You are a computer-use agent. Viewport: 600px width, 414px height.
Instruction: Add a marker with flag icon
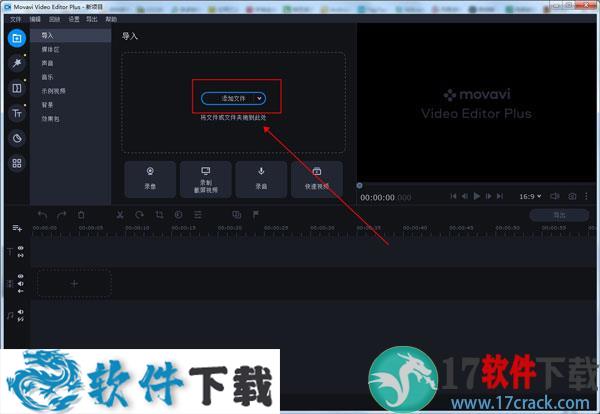click(256, 215)
